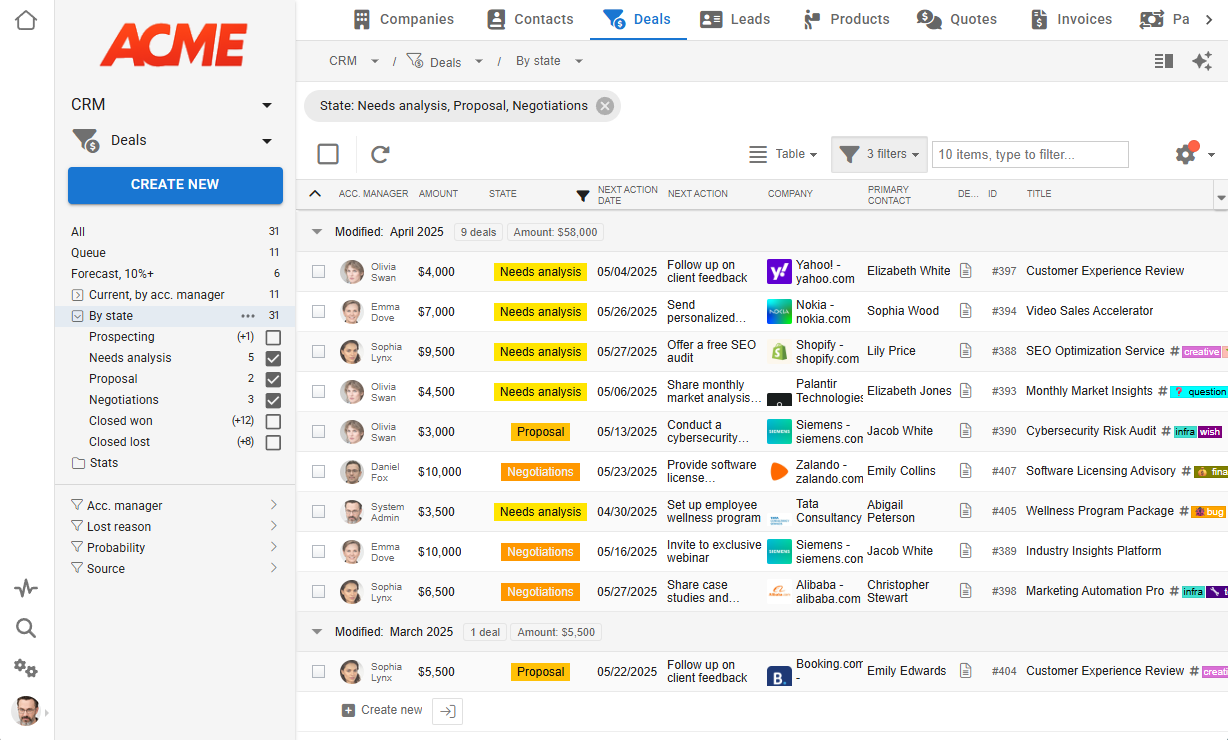Switch to the Leads tab
This screenshot has height=740, width=1228.
tap(735, 19)
